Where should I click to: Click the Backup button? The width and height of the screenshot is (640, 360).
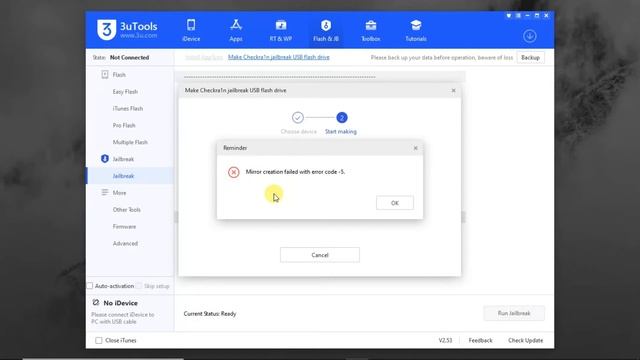pos(530,58)
